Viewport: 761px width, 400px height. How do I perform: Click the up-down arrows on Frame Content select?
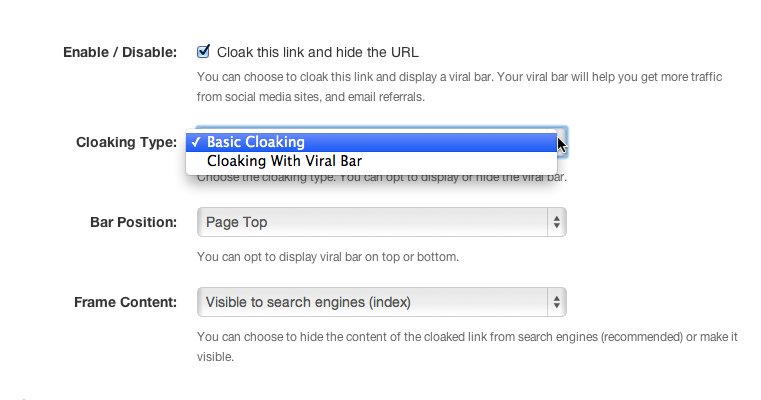pyautogui.click(x=556, y=301)
